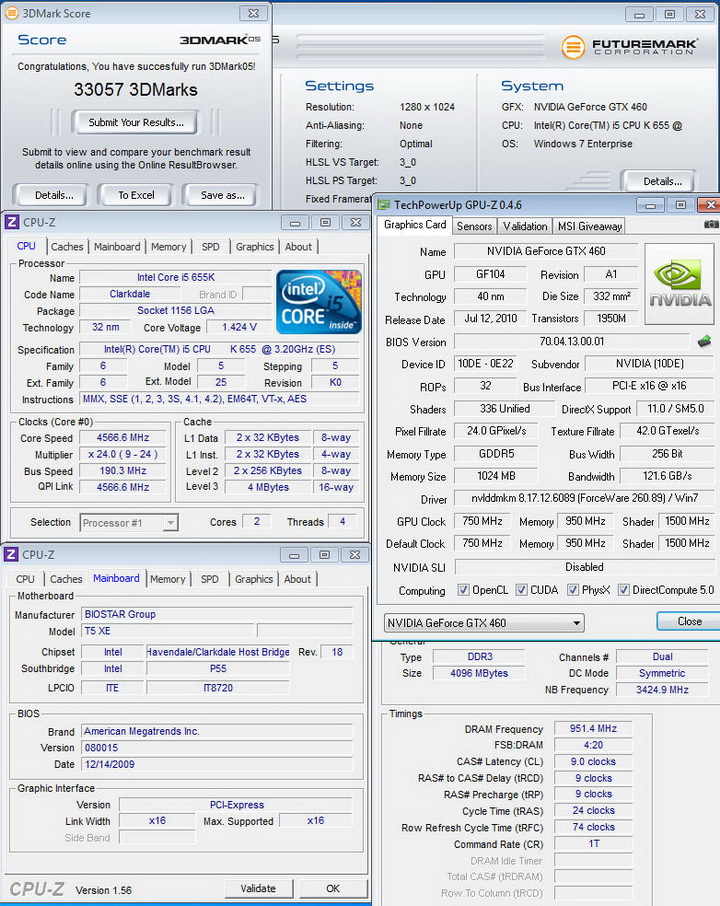Maximize the upper CPU-Z window
Image resolution: width=720 pixels, height=906 pixels.
[x=325, y=222]
